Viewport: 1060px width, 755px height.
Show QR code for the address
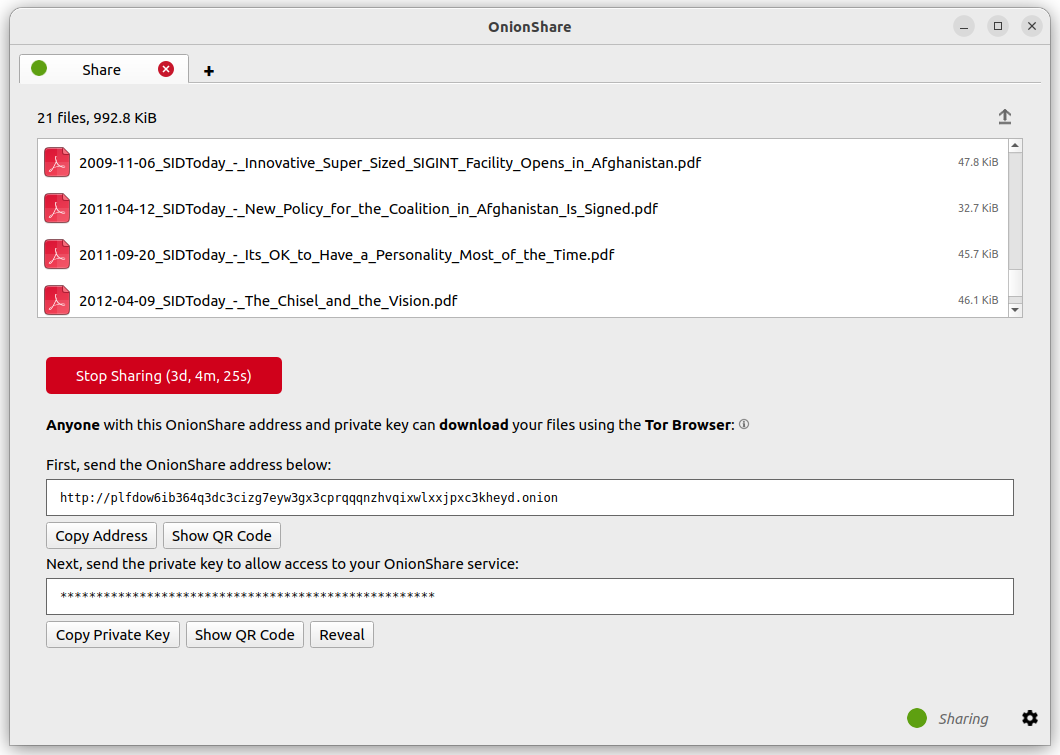(x=222, y=535)
